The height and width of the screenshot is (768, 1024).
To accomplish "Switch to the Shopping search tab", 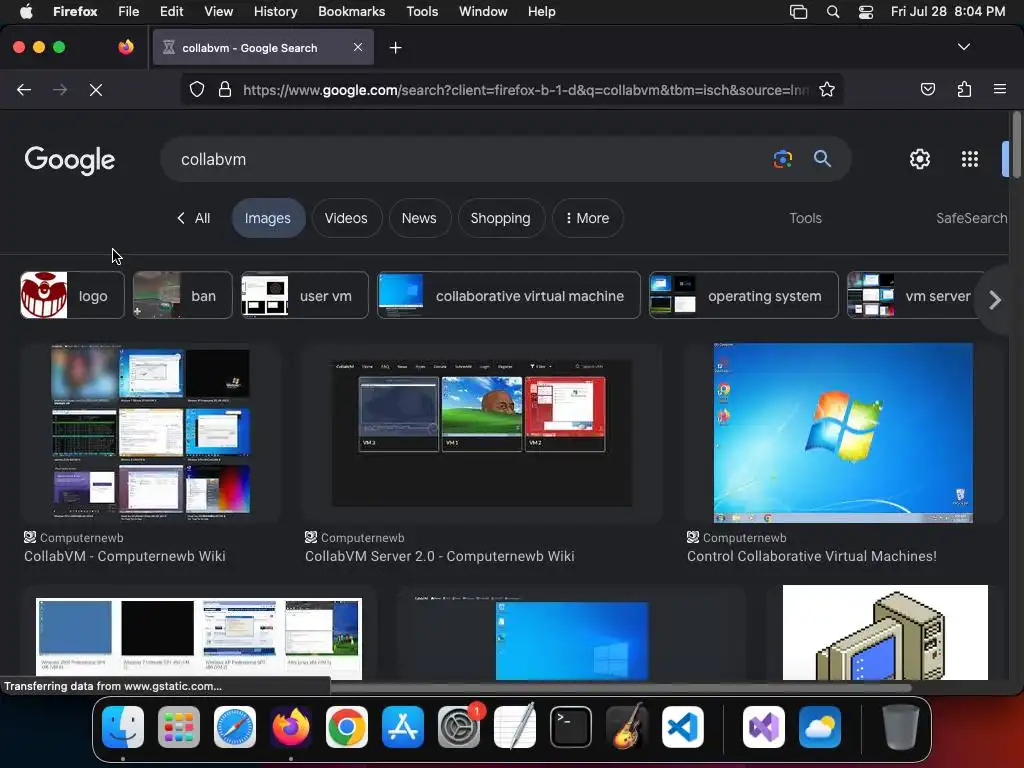I will (500, 218).
